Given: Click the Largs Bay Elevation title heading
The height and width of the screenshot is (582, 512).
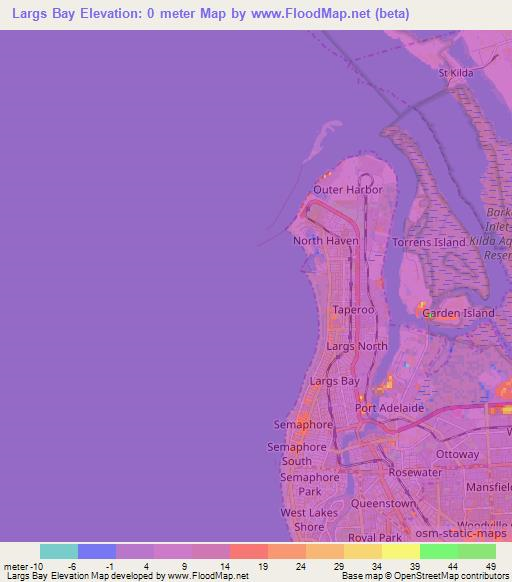Looking at the screenshot, I should [x=211, y=14].
